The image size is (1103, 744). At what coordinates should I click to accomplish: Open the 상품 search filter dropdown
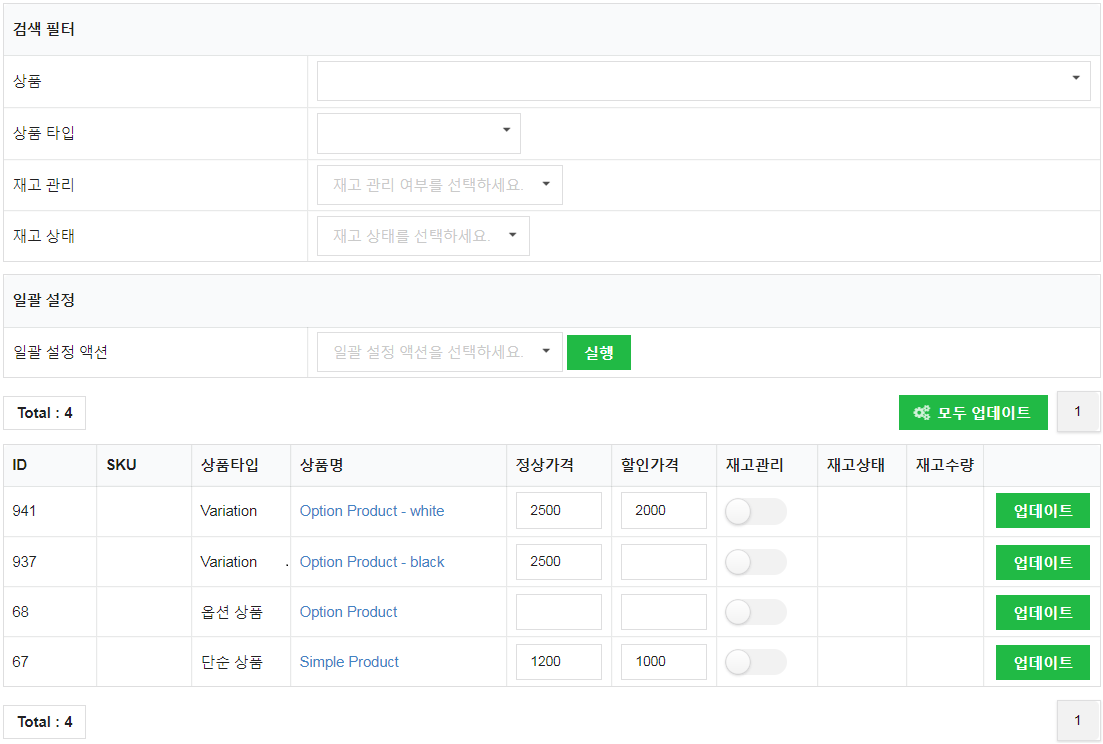click(x=703, y=80)
